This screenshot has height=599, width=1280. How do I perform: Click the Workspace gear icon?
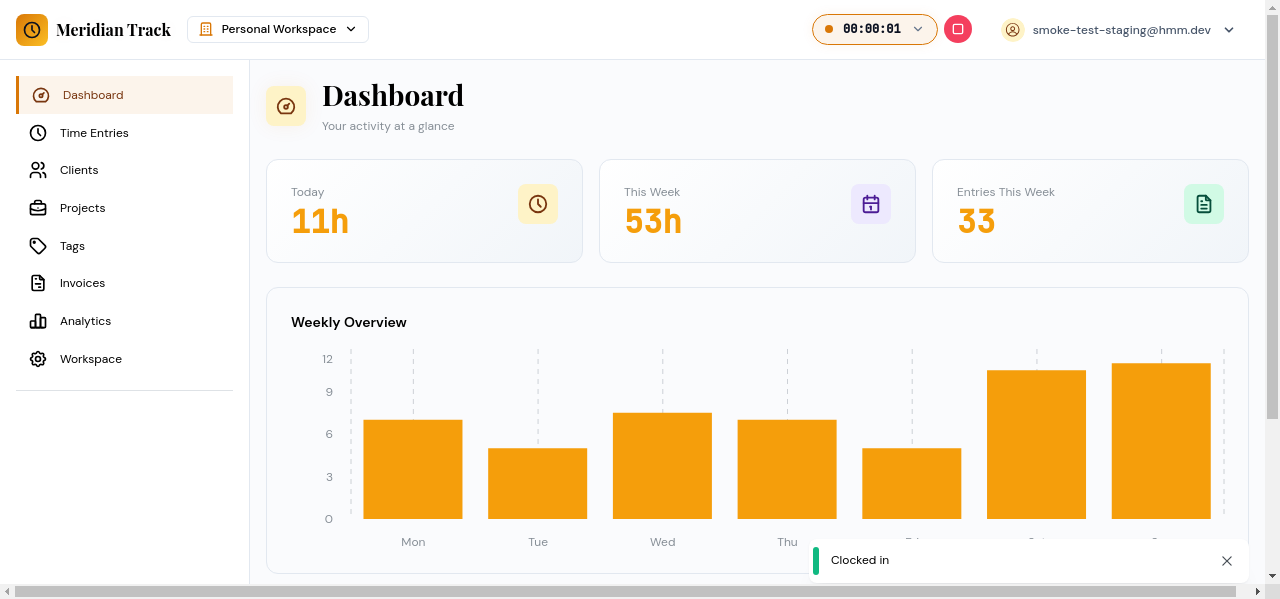pyautogui.click(x=38, y=359)
